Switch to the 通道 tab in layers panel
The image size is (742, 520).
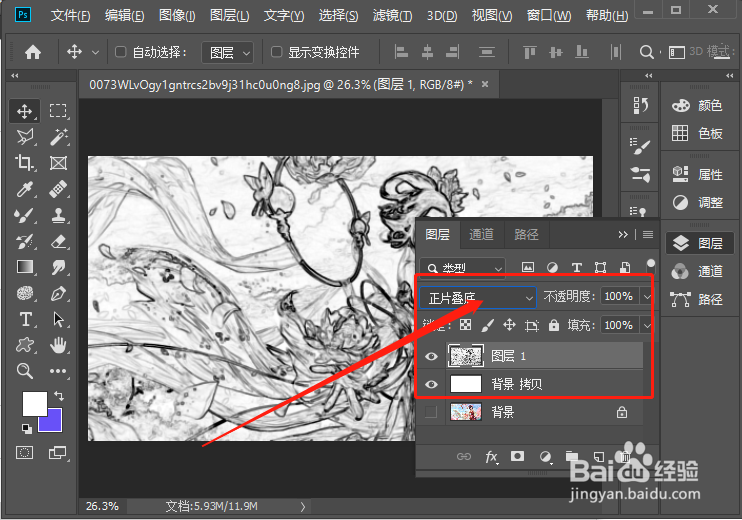click(481, 234)
